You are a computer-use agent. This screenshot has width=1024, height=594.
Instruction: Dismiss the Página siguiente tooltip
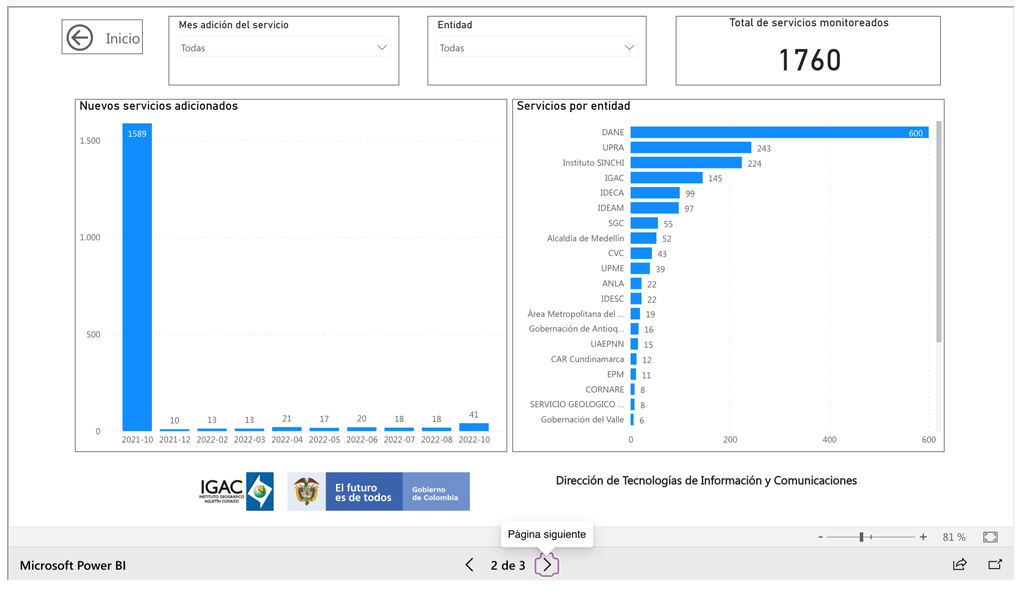(547, 535)
